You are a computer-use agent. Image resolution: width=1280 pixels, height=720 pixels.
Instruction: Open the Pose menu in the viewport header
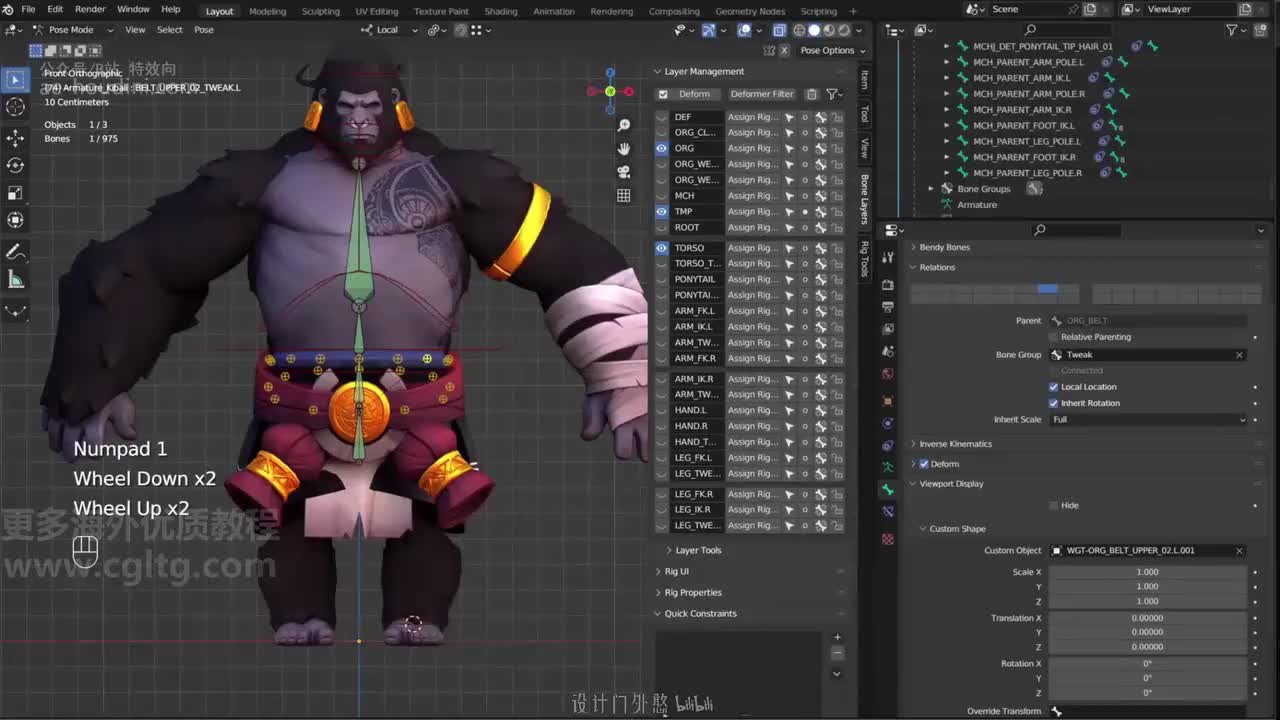[x=203, y=30]
